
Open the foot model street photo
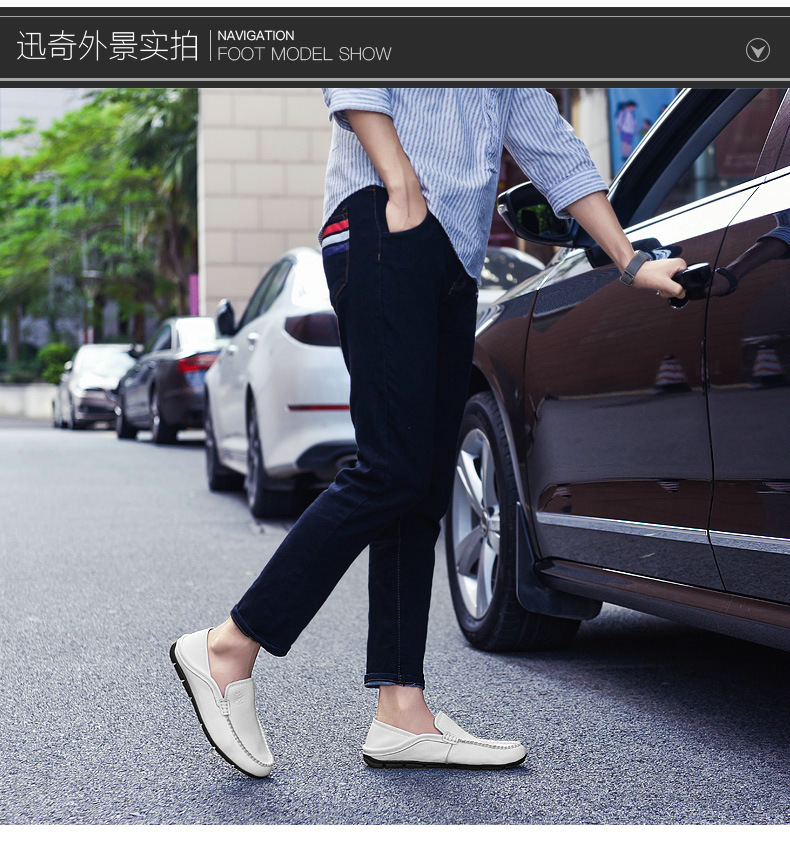click(395, 456)
